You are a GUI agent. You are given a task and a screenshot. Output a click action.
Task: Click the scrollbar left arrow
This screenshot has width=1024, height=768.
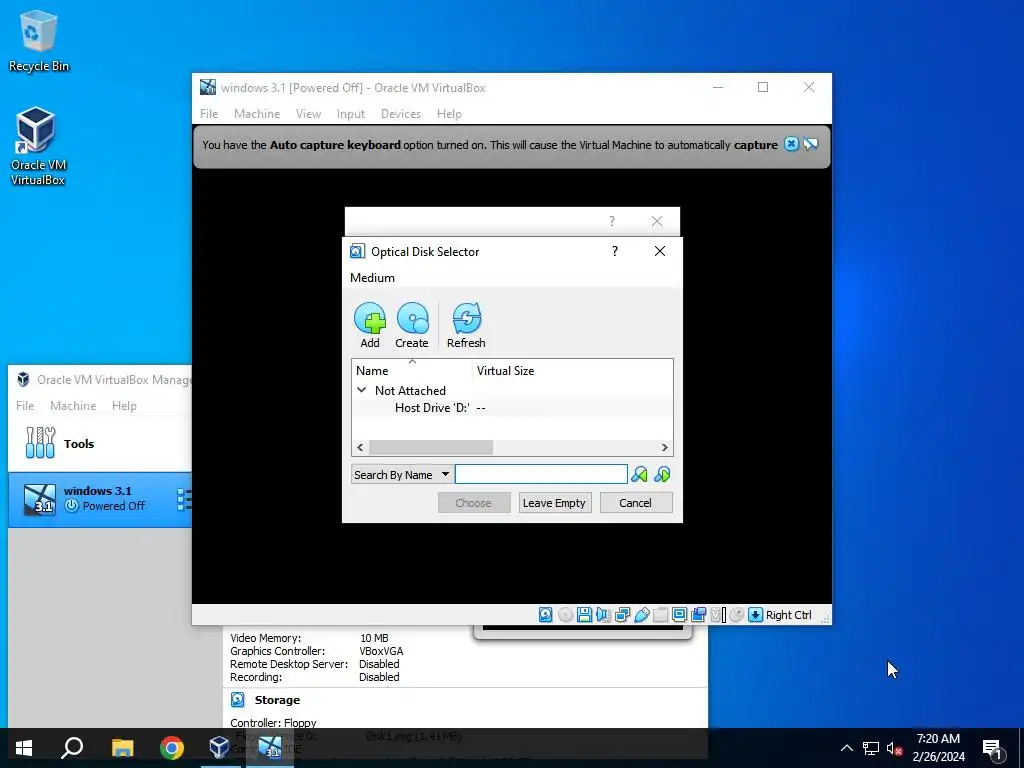[360, 447]
